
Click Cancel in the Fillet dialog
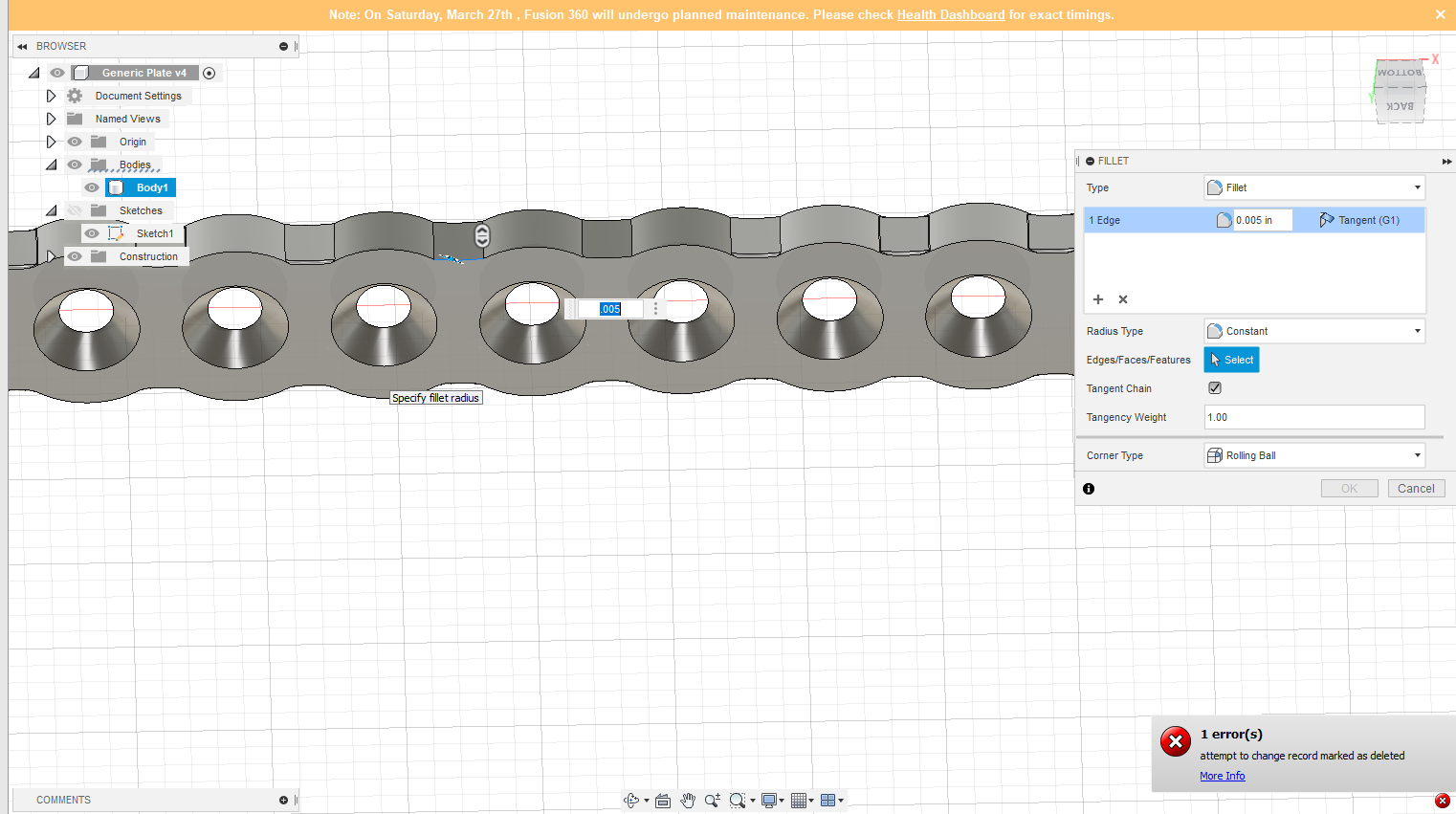[x=1416, y=489]
